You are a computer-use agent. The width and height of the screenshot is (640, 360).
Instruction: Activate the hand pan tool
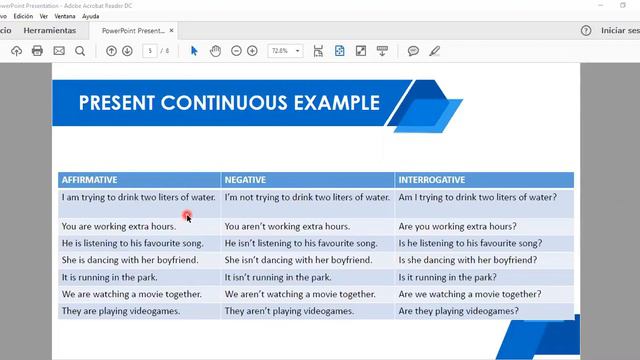(x=215, y=51)
